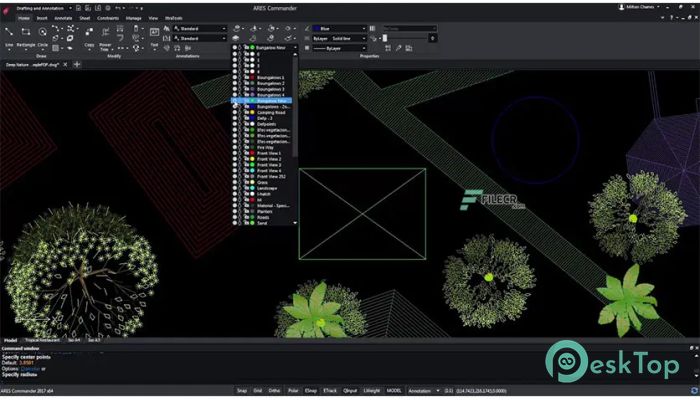
Task: Select the Roads layer in list
Action: pos(263,217)
